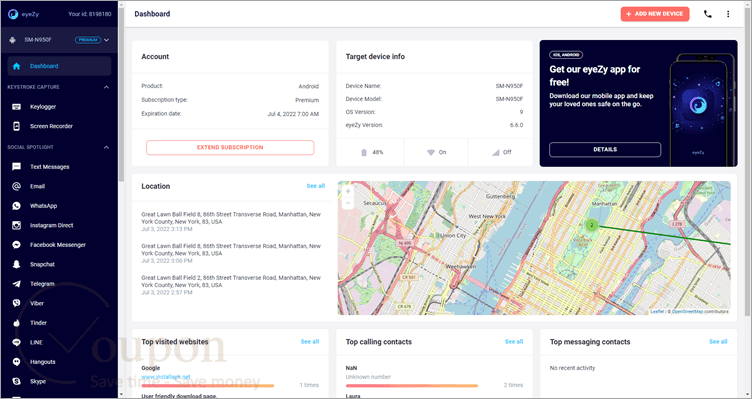Click the WhatsApp icon in sidebar
Viewport: 752px width, 399px height.
[16, 206]
